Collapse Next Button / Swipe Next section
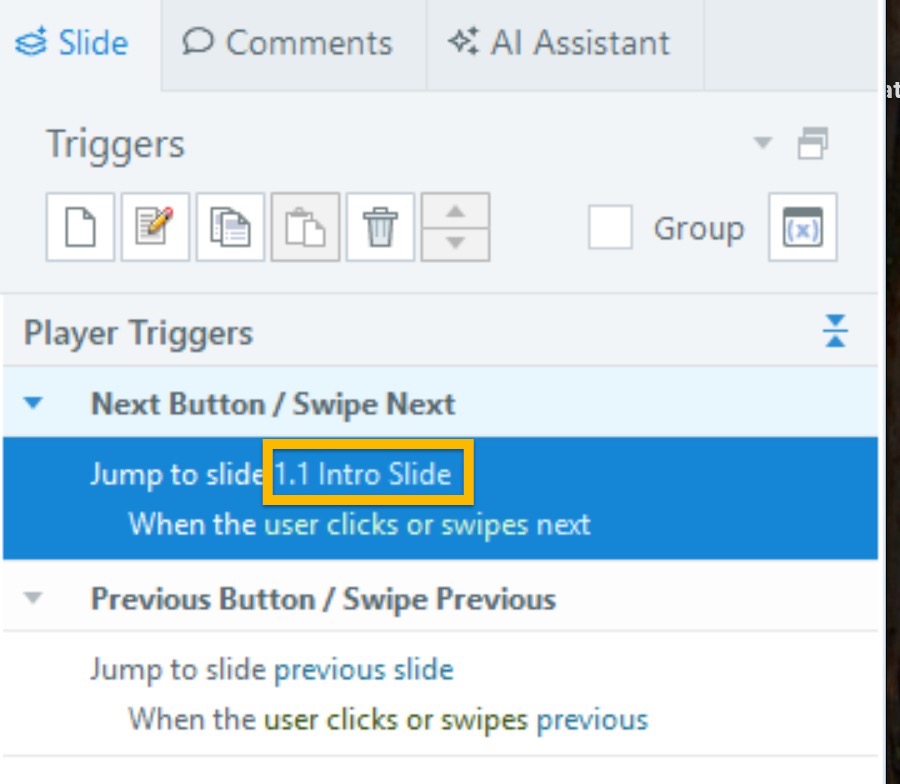Viewport: 900px width, 784px height. click(35, 404)
